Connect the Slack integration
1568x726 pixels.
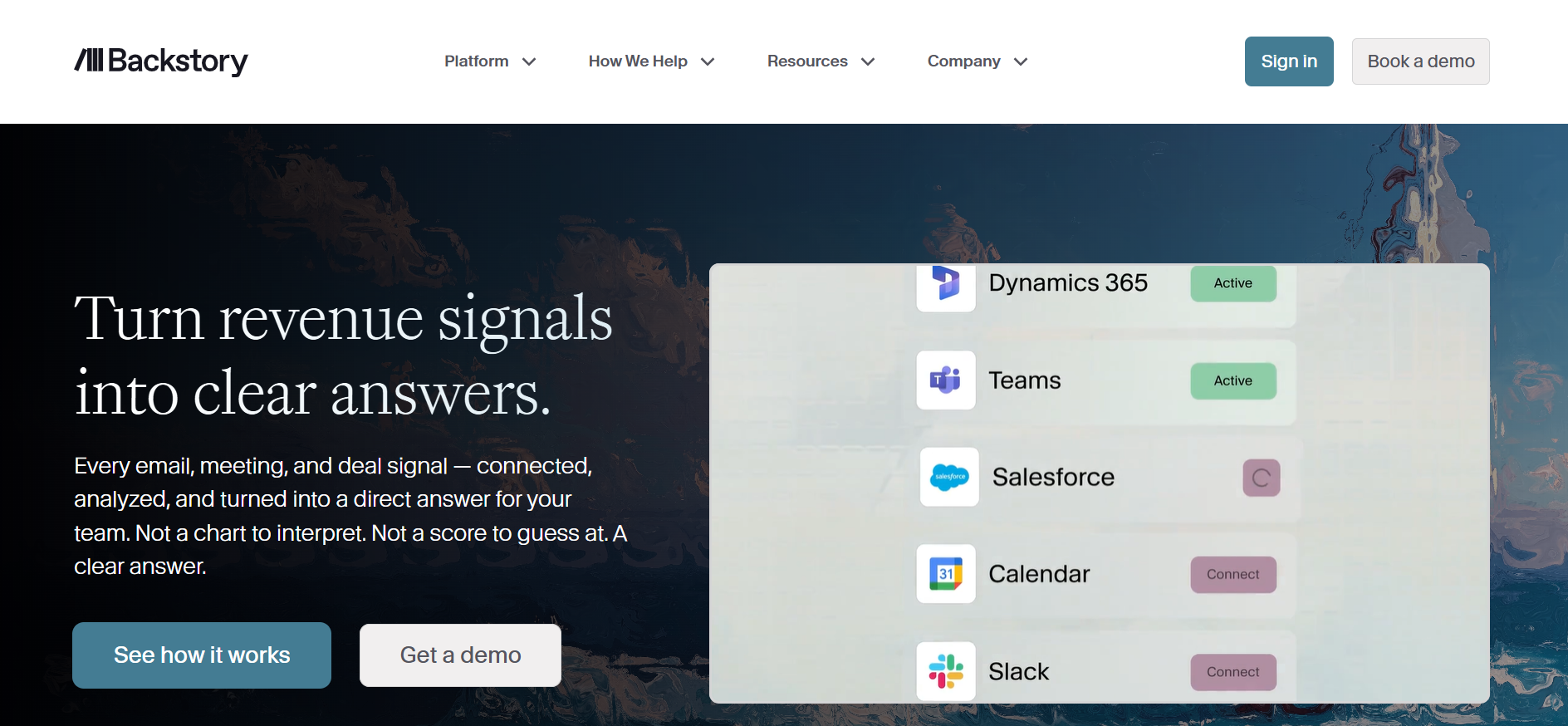click(1232, 672)
